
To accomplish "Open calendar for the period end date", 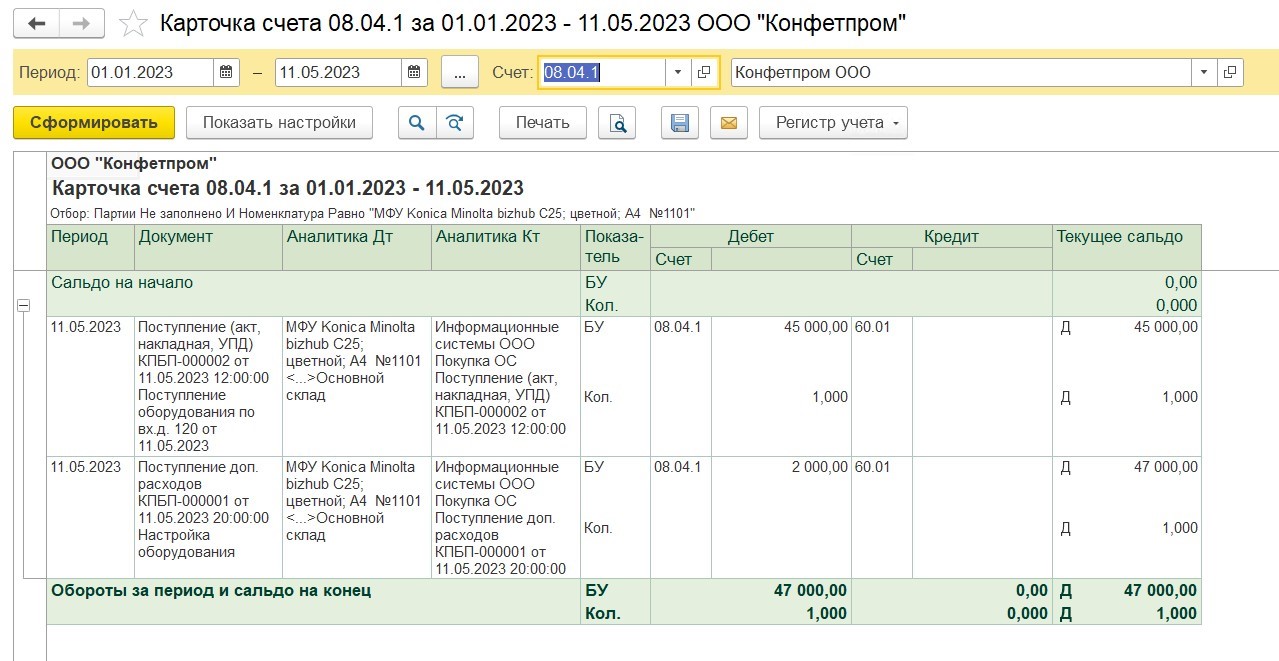I will pos(414,72).
